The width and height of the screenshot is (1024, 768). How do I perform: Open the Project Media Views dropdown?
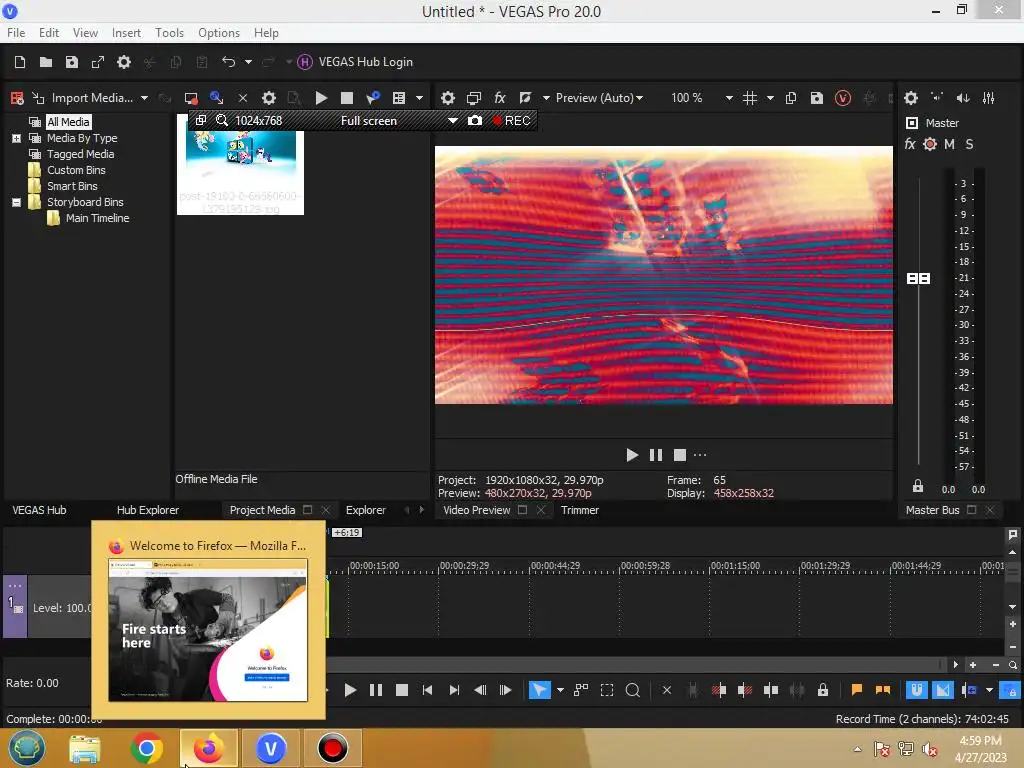(419, 98)
